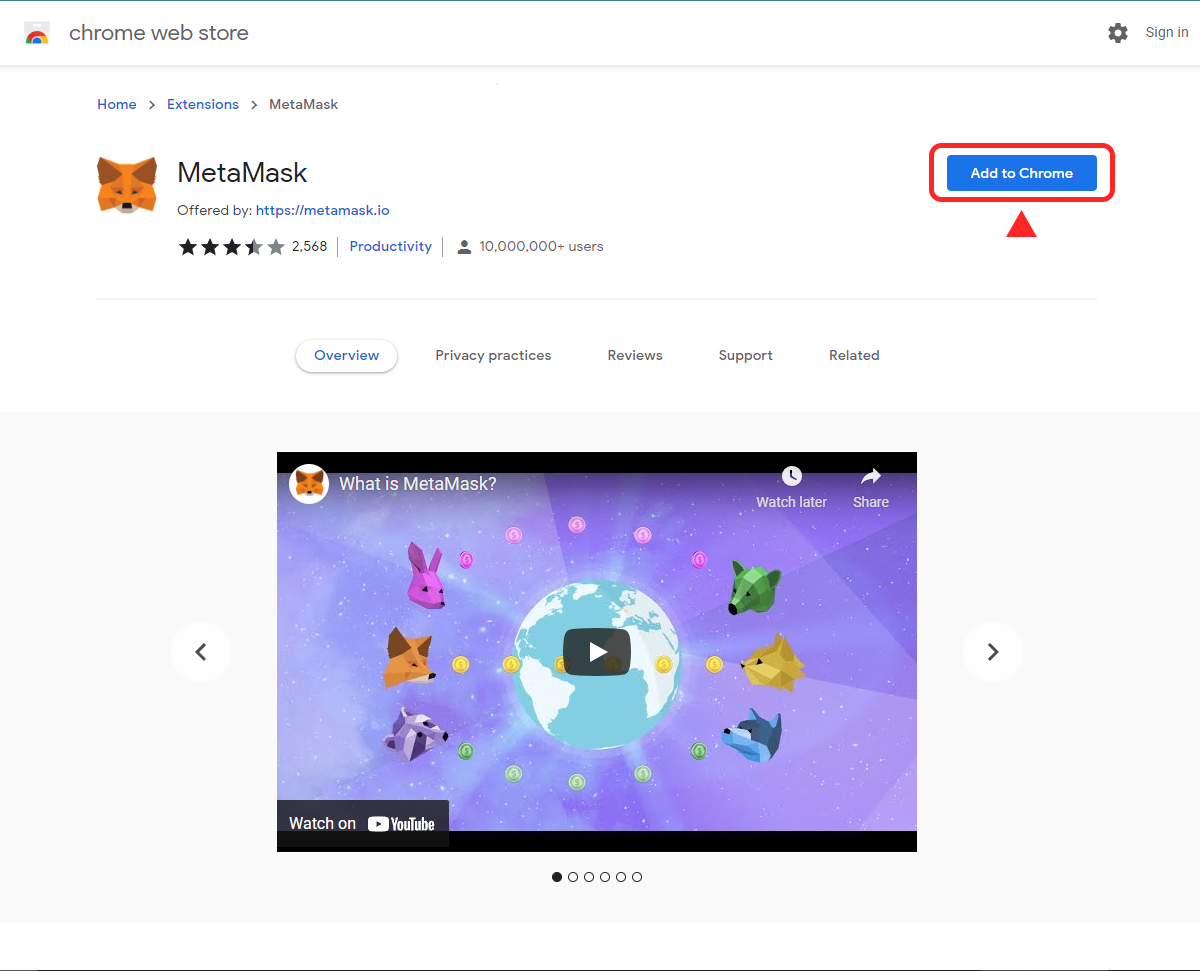Screen dimensions: 1200x971
Task: Go to previous screenshot with left arrow
Action: [x=201, y=652]
